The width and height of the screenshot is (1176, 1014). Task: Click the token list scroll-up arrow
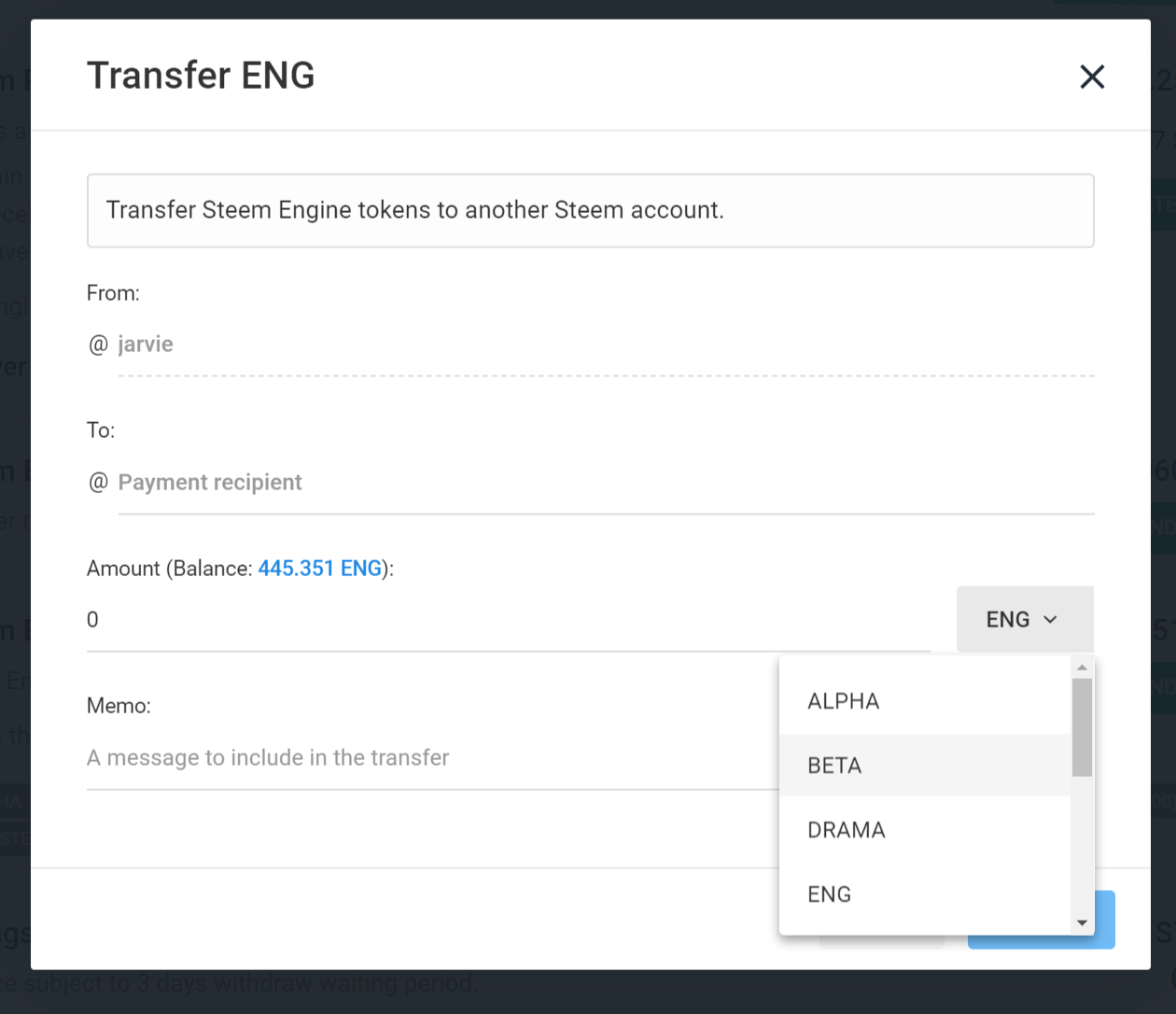tap(1082, 667)
